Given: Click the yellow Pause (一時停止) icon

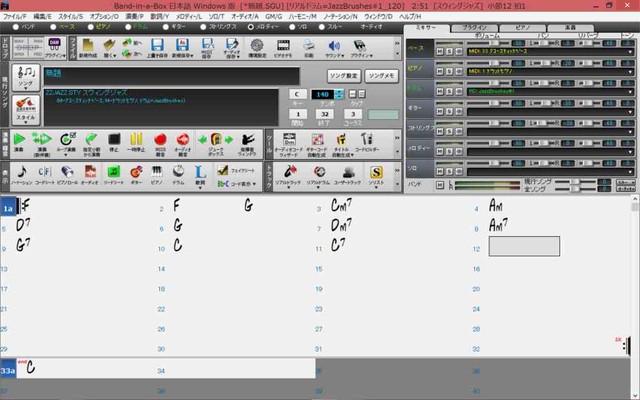Looking at the screenshot, I should (136, 140).
